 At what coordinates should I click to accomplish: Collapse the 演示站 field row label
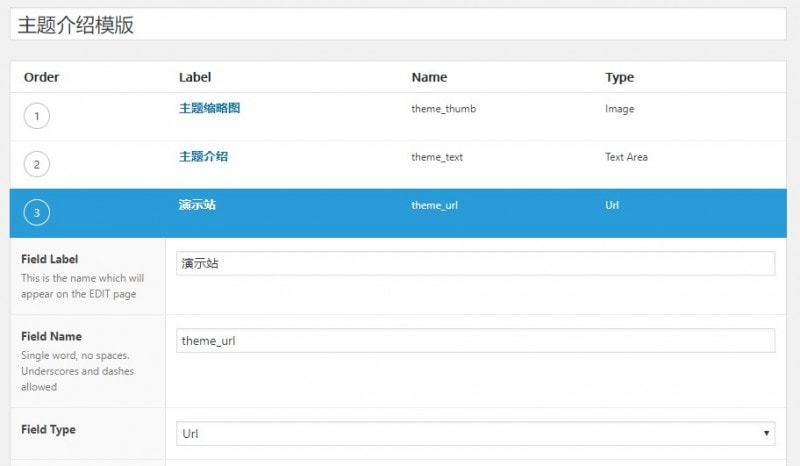pyautogui.click(x=197, y=205)
